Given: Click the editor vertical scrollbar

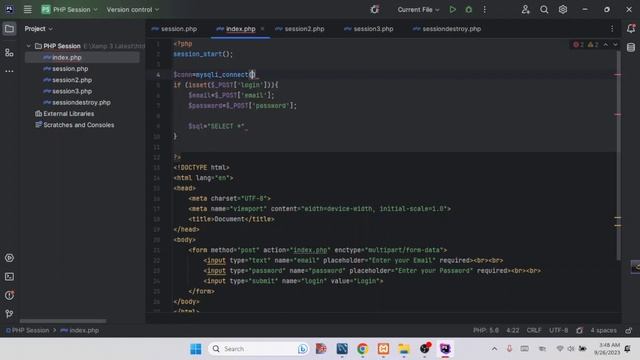Looking at the screenshot, I should pyautogui.click(x=619, y=155).
